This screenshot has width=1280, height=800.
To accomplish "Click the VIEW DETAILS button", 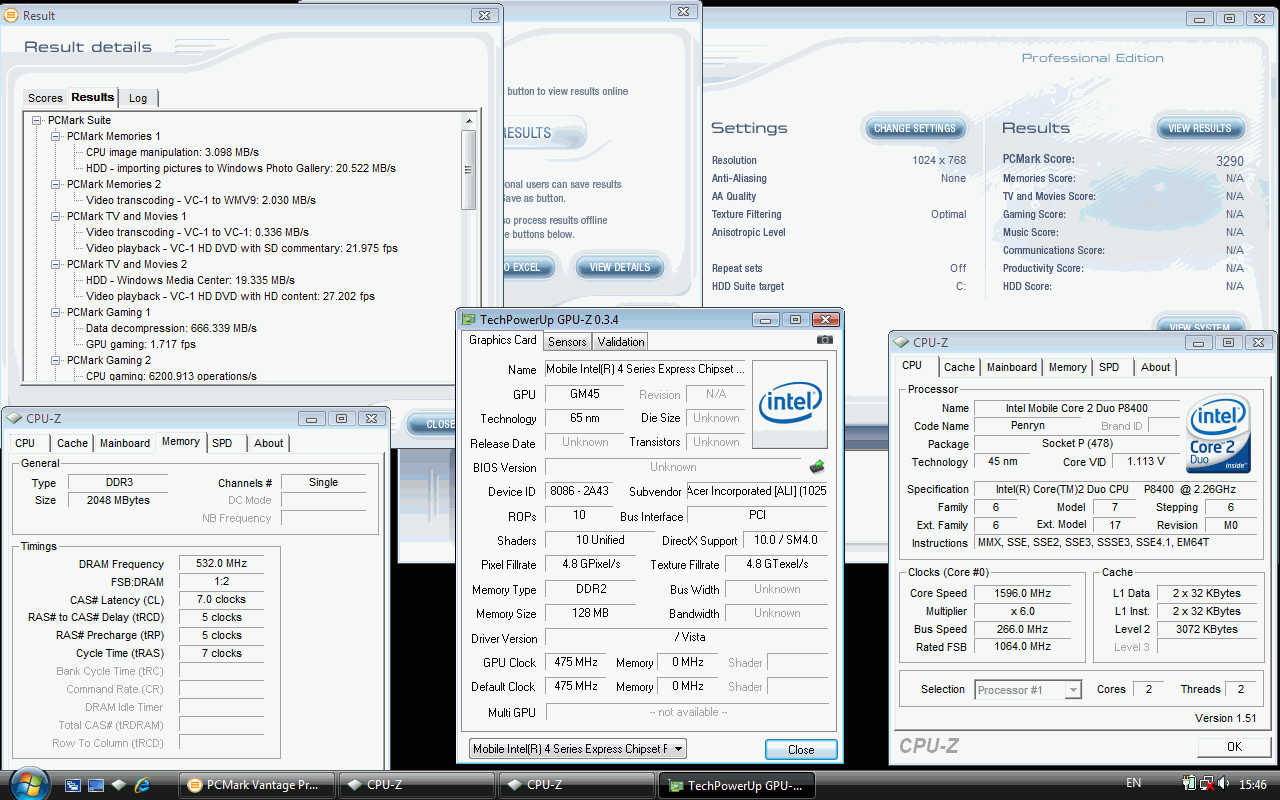I will (620, 267).
